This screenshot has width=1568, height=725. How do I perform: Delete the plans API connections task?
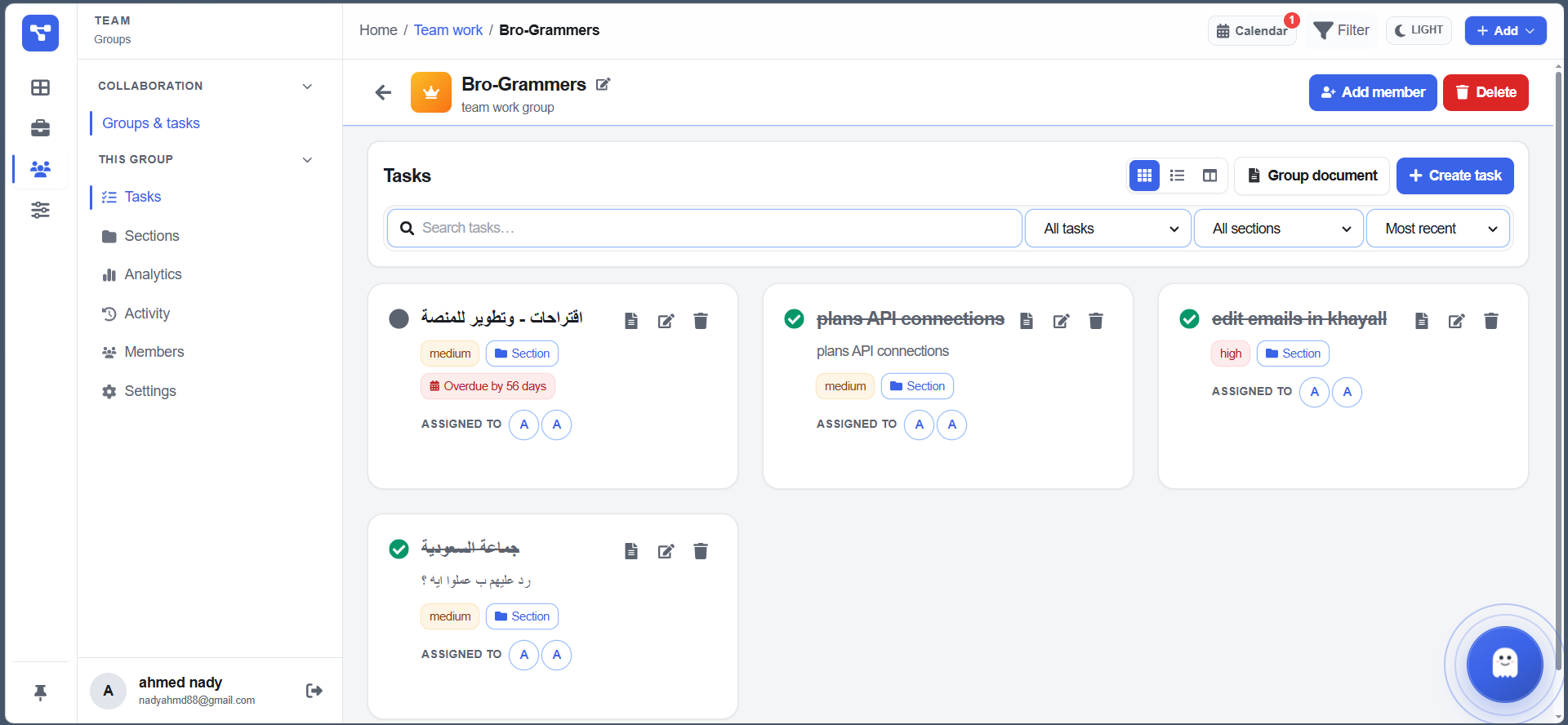pos(1096,321)
